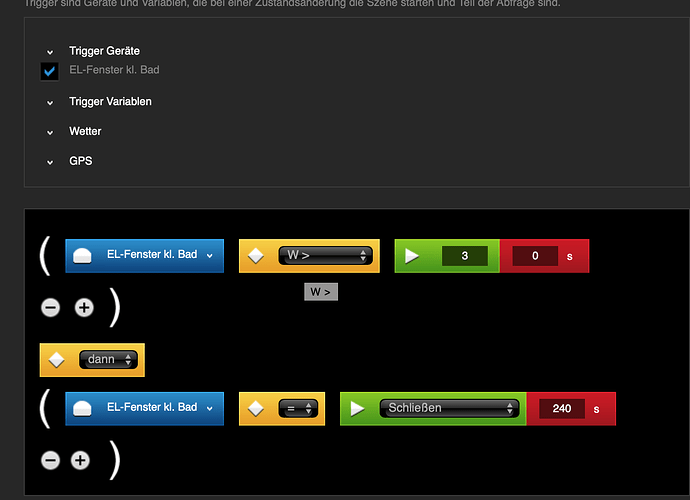This screenshot has height=500, width=690.
Task: Open the '=' operator dropdown in second block
Action: coord(298,408)
